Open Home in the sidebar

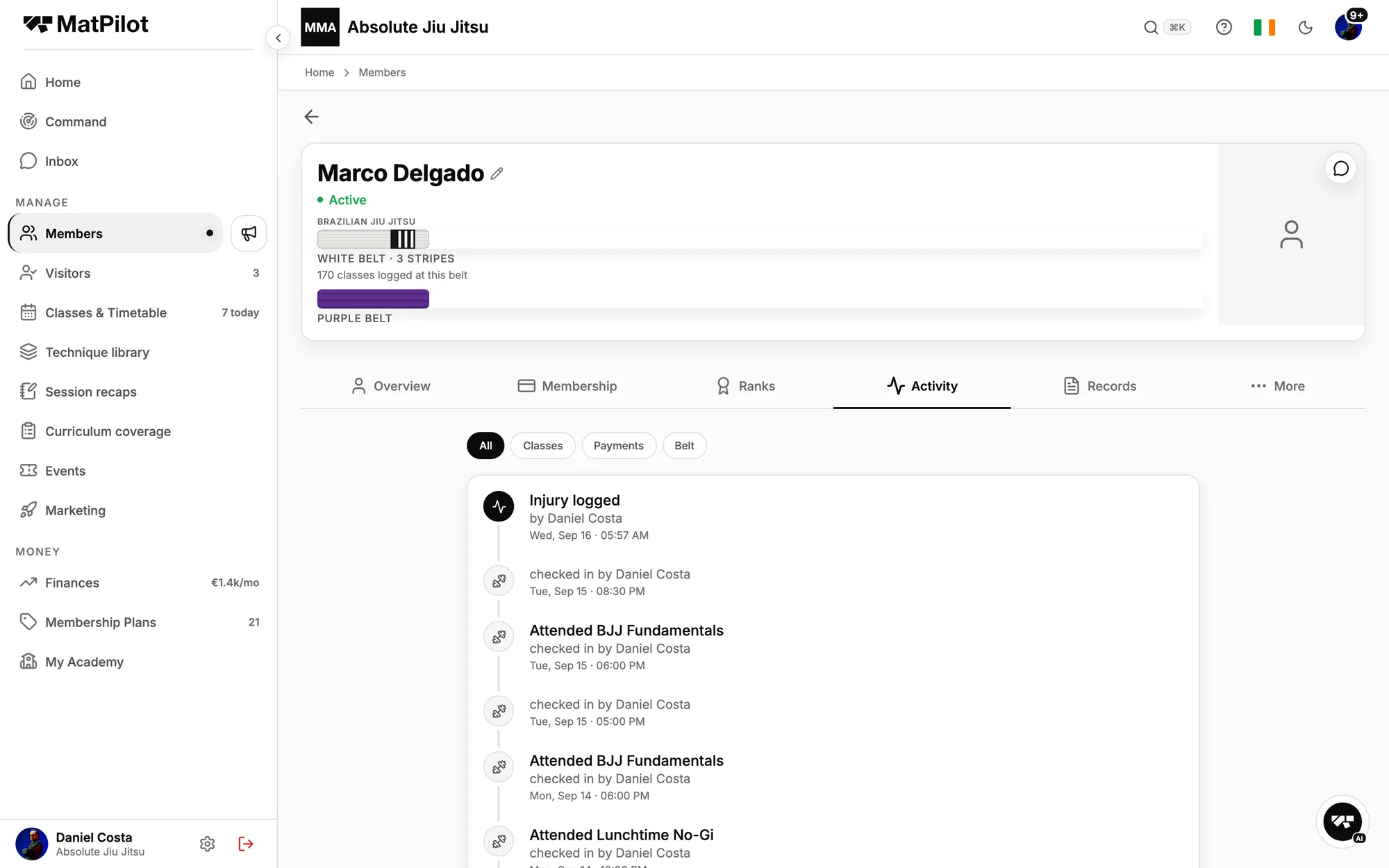coord(138,82)
